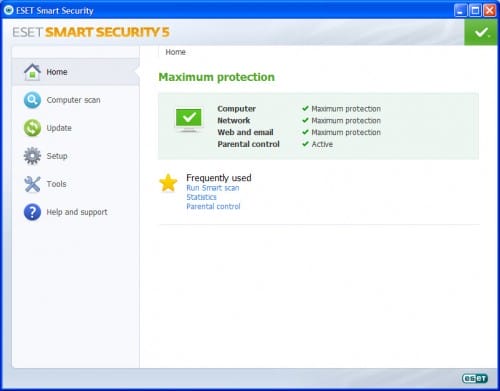Open the Setup section
500x391 pixels.
pyautogui.click(x=57, y=156)
